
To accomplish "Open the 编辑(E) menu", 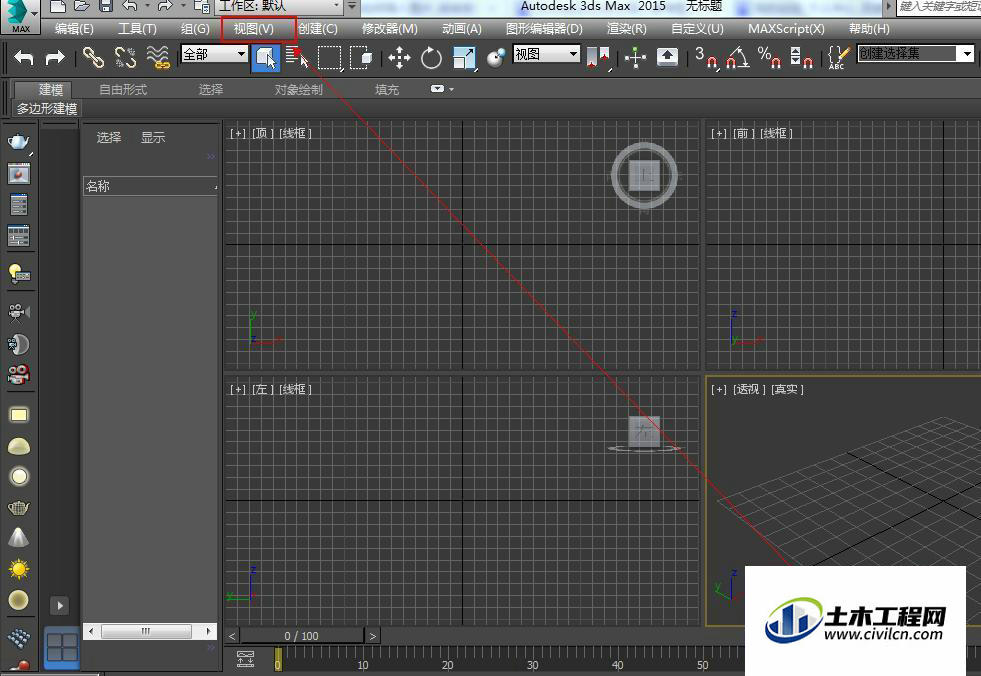I will (x=74, y=29).
